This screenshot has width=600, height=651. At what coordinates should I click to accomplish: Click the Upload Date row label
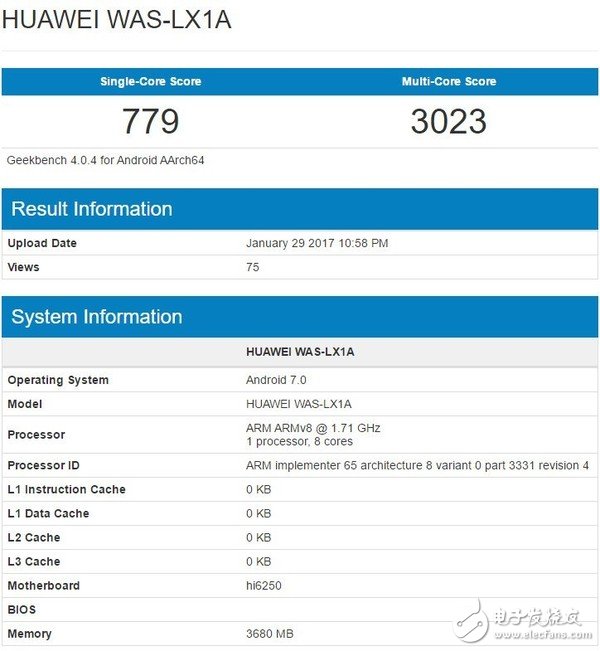tap(42, 243)
